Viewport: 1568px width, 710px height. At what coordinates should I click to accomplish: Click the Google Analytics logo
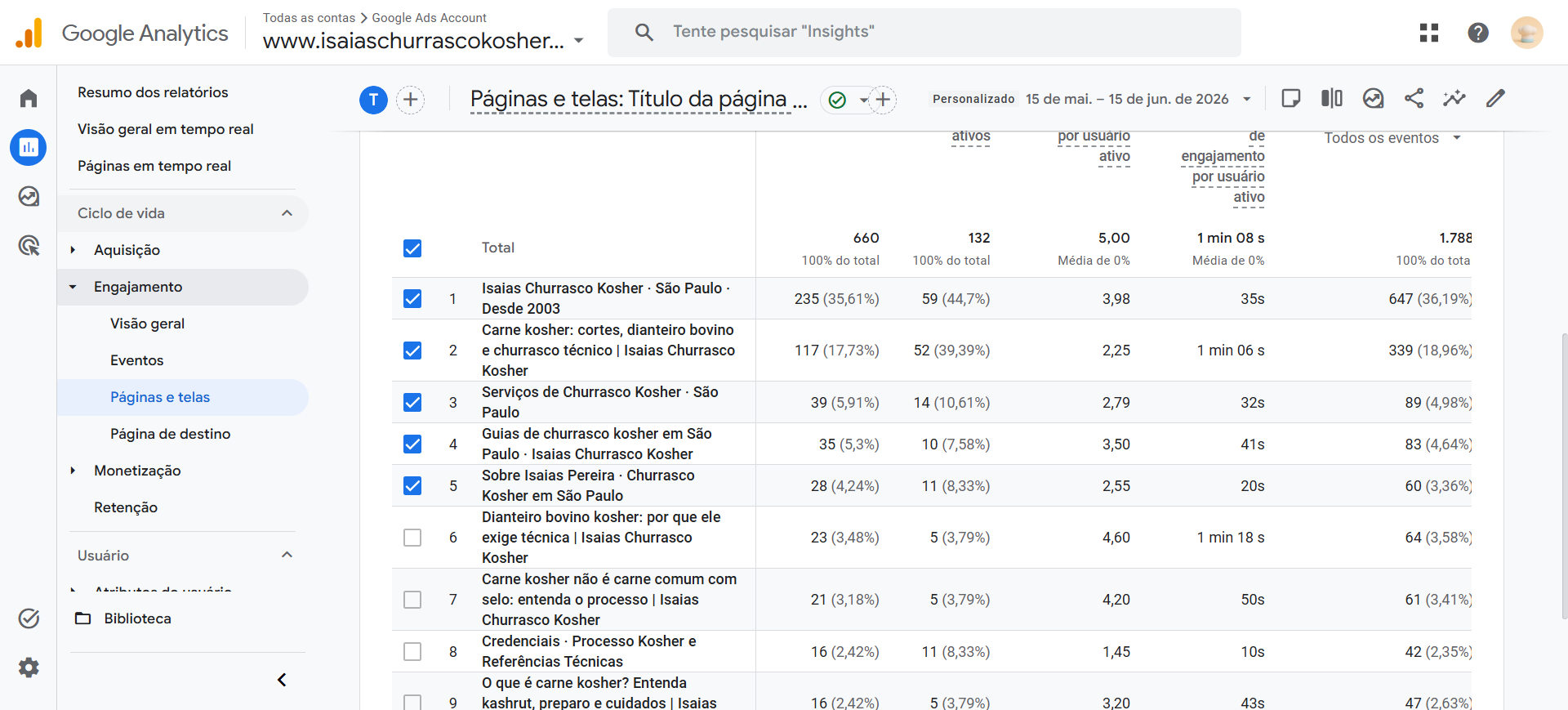pyautogui.click(x=122, y=33)
